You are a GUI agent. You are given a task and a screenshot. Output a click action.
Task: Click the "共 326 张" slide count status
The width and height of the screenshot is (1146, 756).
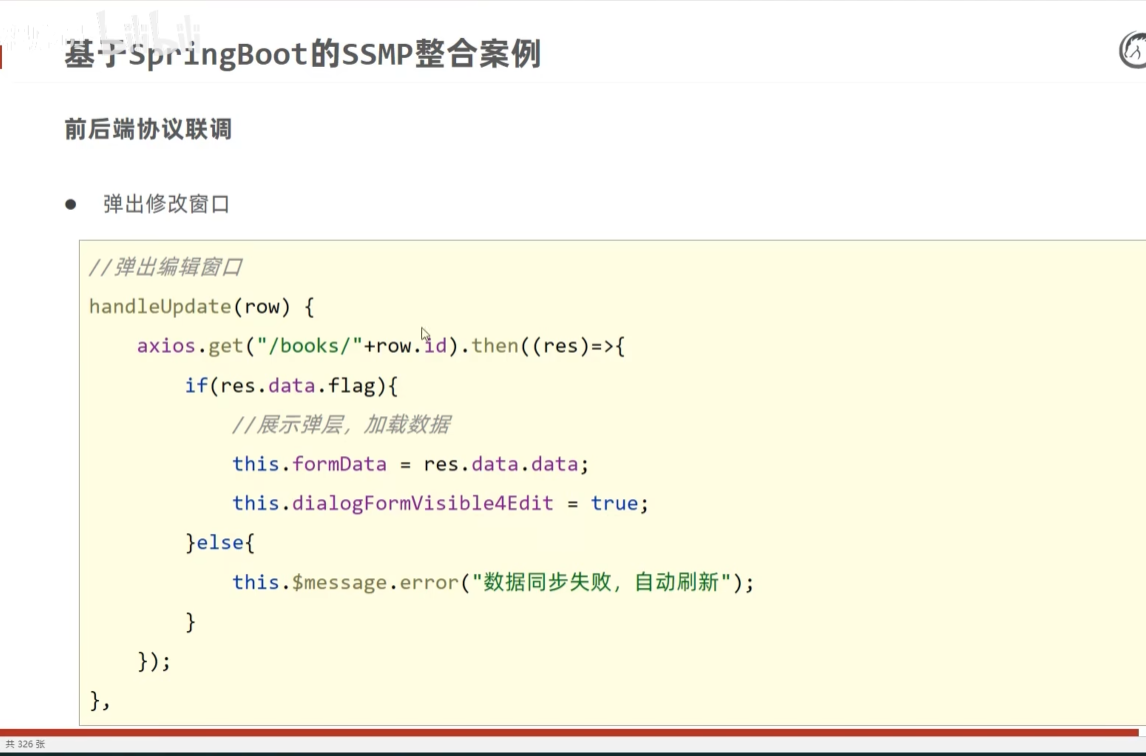pos(26,744)
